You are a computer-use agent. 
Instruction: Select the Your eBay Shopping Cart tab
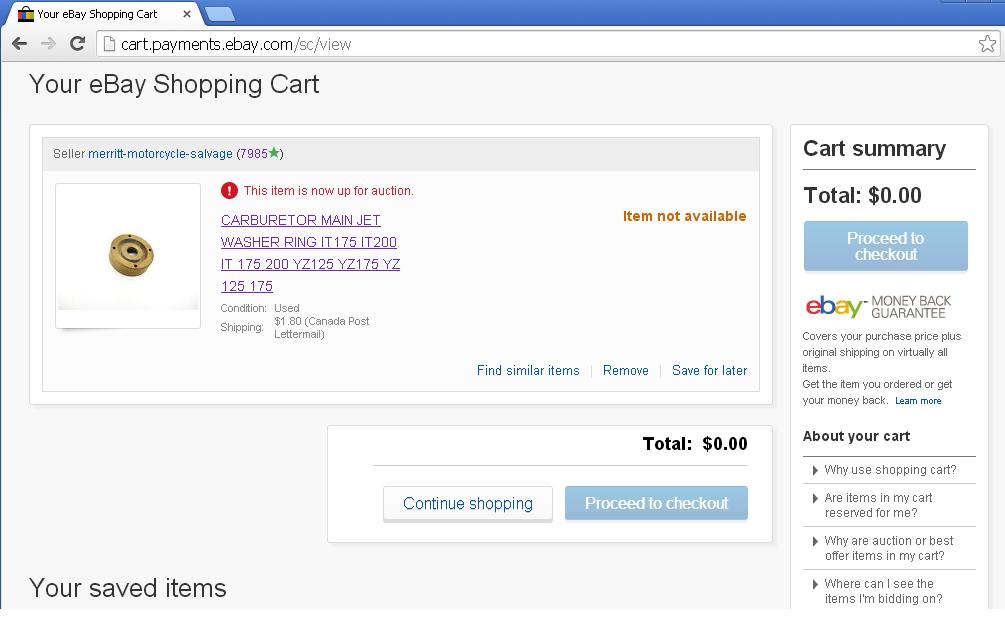click(97, 14)
